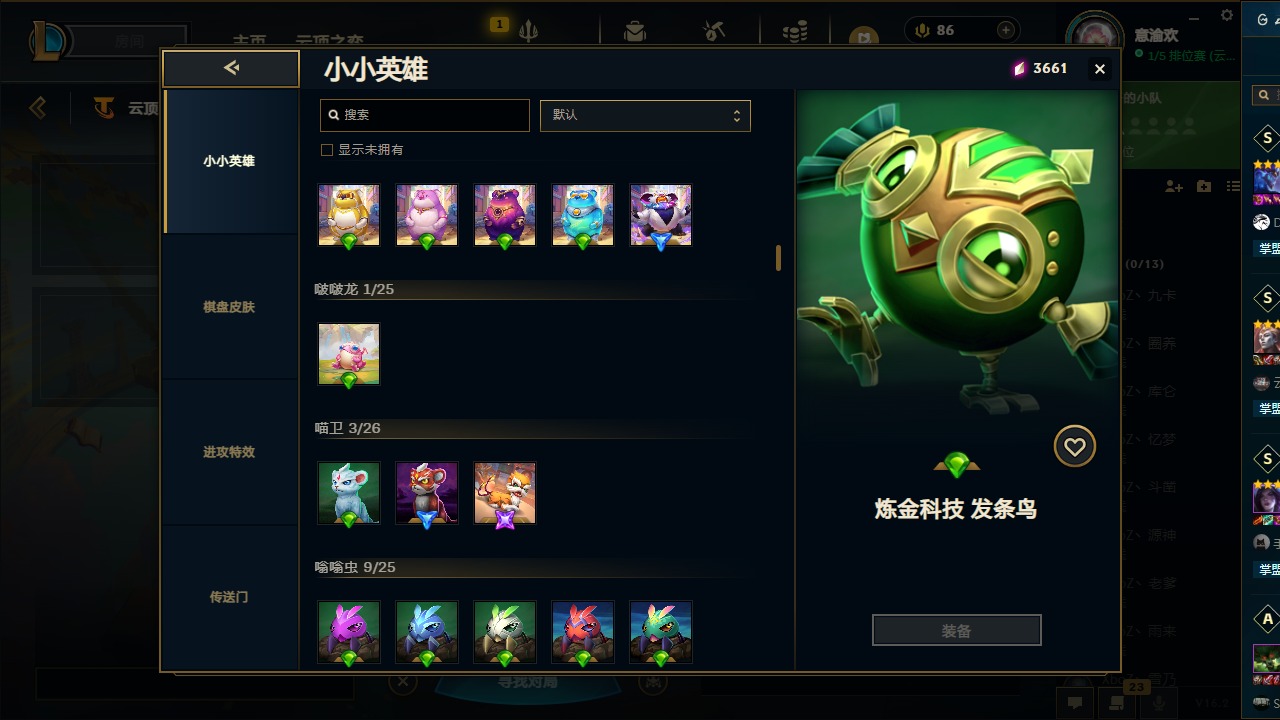Image resolution: width=1280 pixels, height=720 pixels.
Task: Select the purple bug in 嗡嗡虫 row
Action: [x=349, y=632]
